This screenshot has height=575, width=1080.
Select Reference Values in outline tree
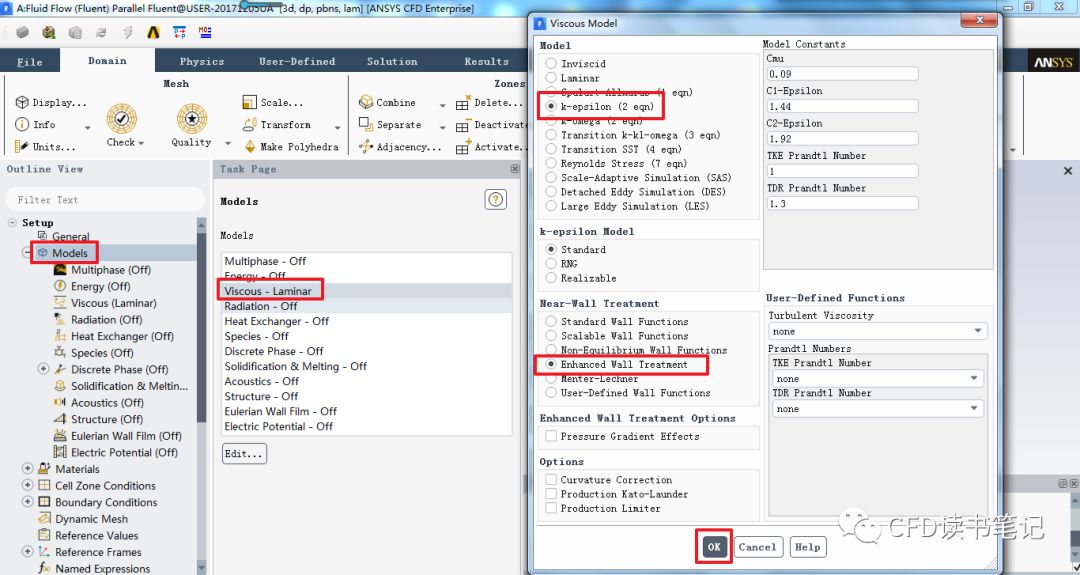click(96, 535)
